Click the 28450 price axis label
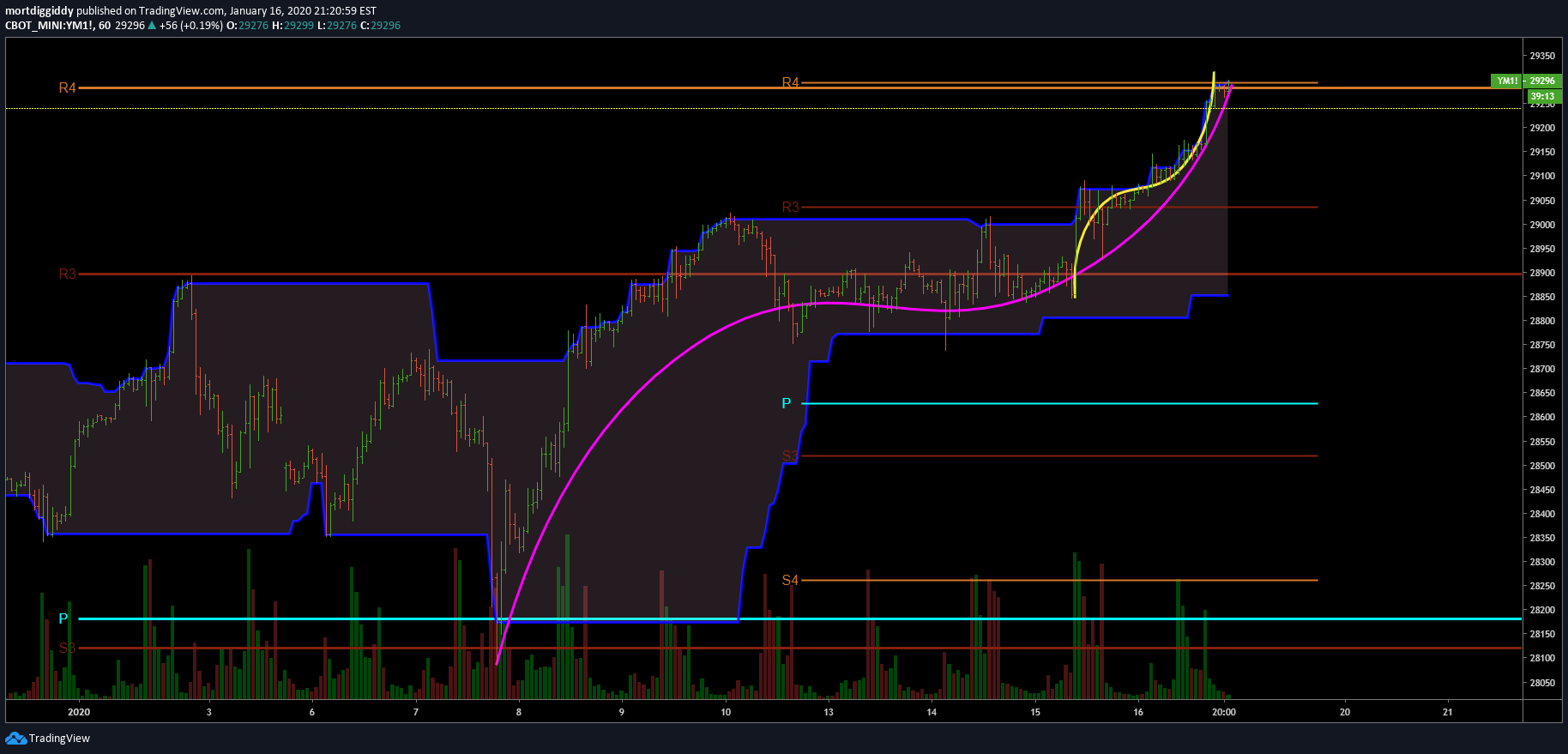Viewport: 1568px width, 754px height. [x=1542, y=490]
